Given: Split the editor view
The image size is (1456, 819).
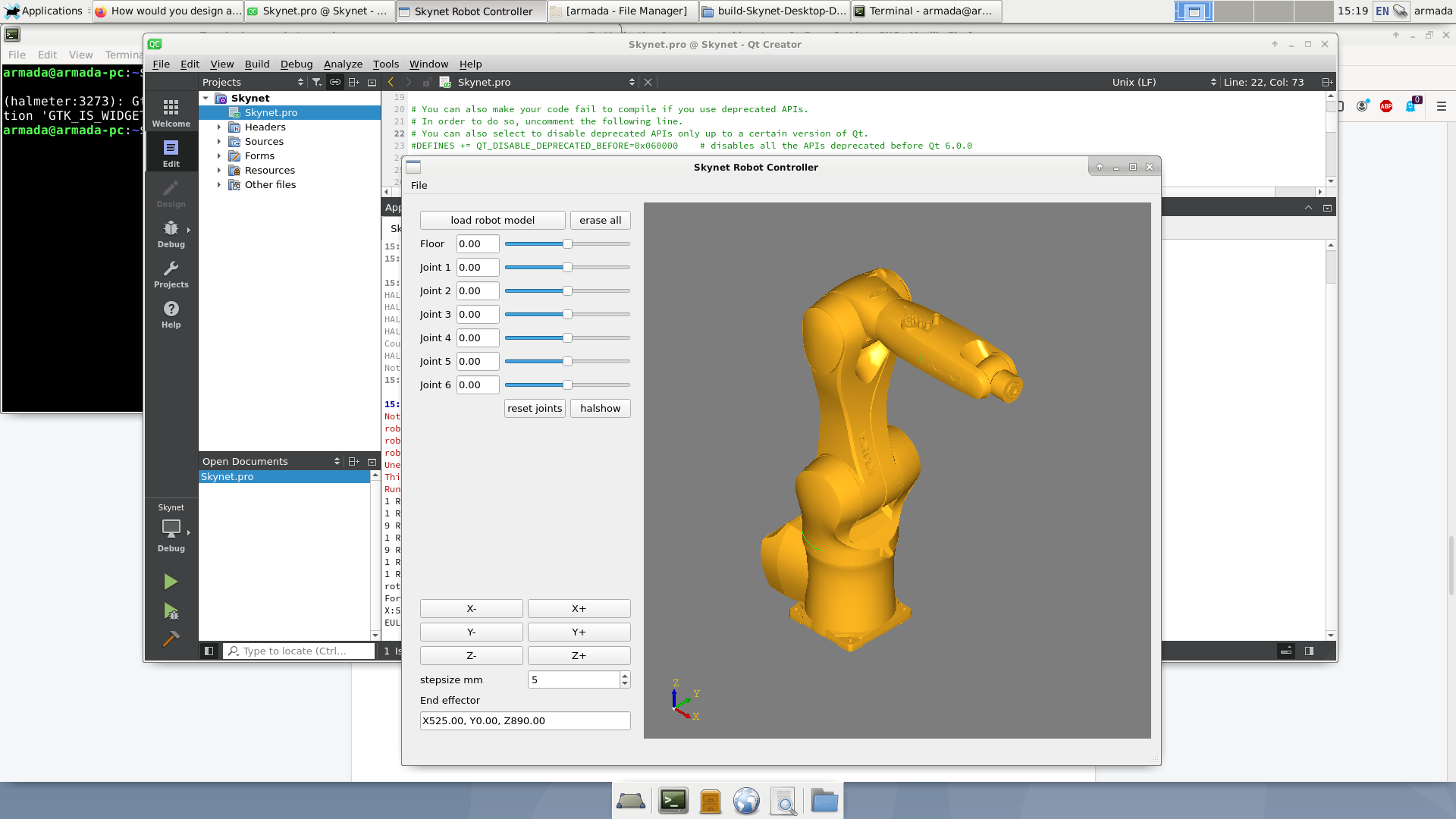Looking at the screenshot, I should 1326,82.
